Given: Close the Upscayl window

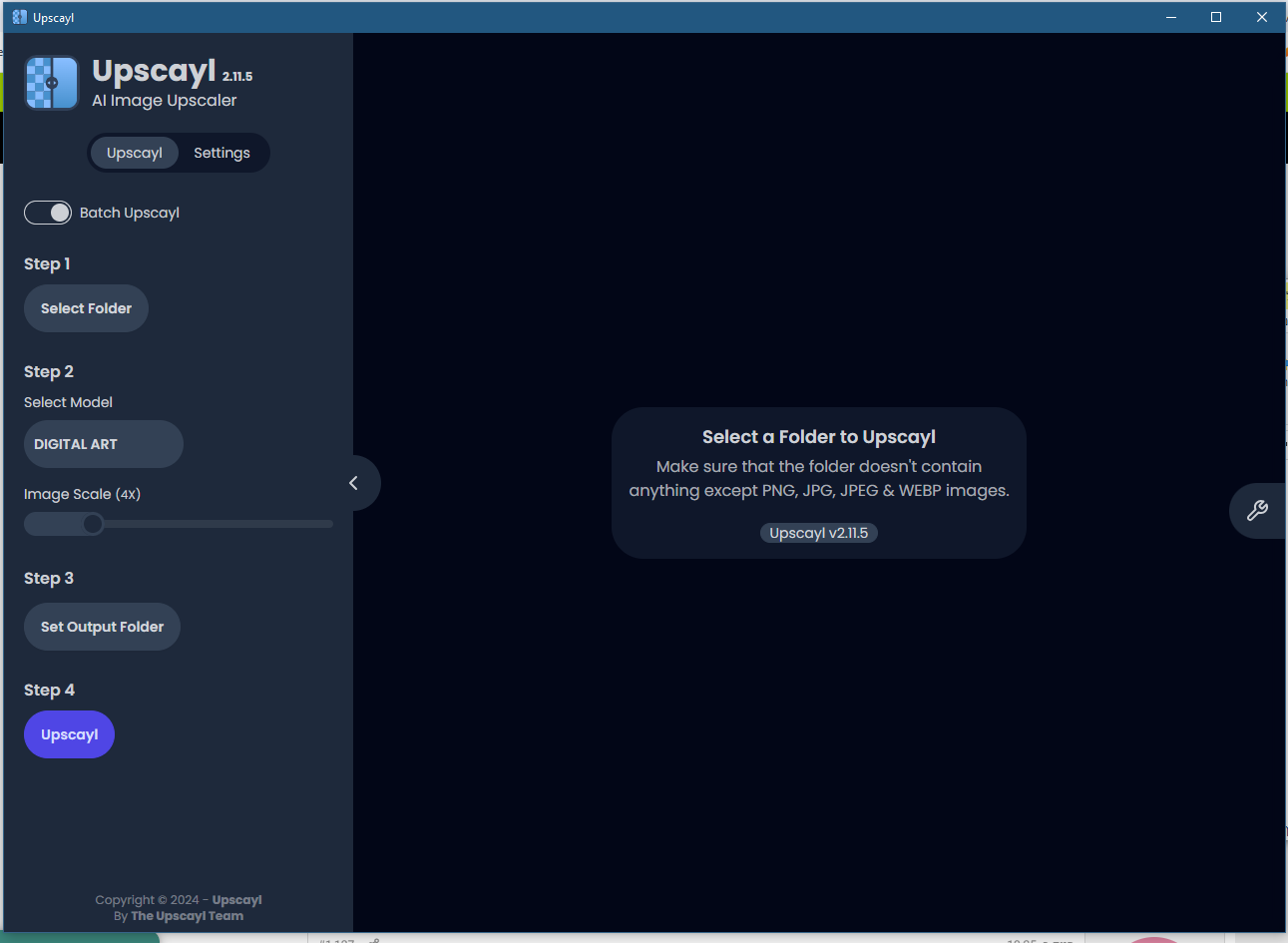Looking at the screenshot, I should (1262, 17).
